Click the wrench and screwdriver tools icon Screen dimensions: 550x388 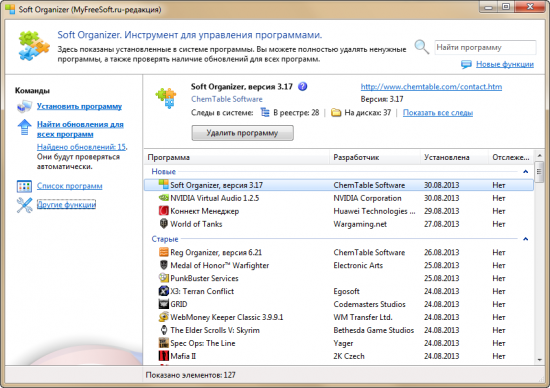click(x=24, y=205)
